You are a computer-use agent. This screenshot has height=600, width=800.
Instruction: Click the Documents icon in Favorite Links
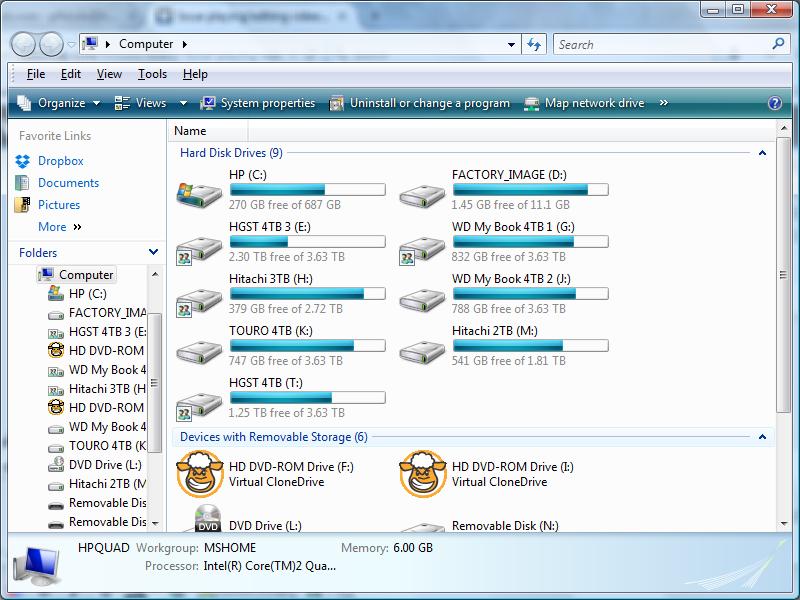point(22,183)
